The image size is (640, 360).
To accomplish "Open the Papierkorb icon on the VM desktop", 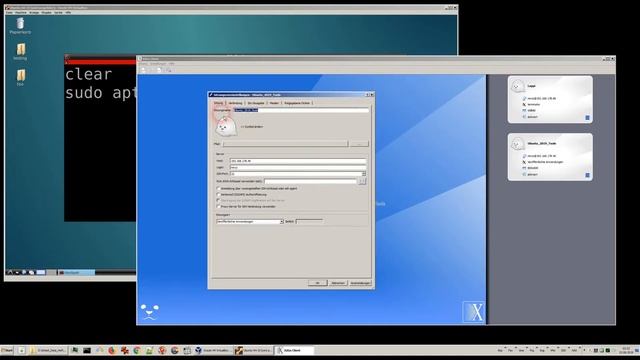I will 20,26.
